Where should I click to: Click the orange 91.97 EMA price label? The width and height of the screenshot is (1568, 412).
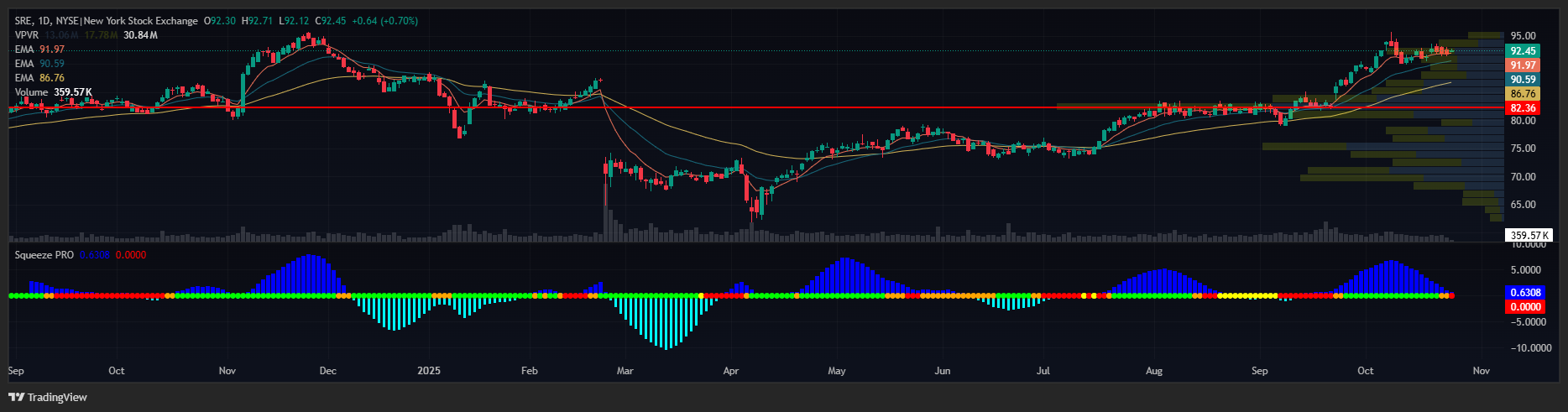tap(1523, 65)
